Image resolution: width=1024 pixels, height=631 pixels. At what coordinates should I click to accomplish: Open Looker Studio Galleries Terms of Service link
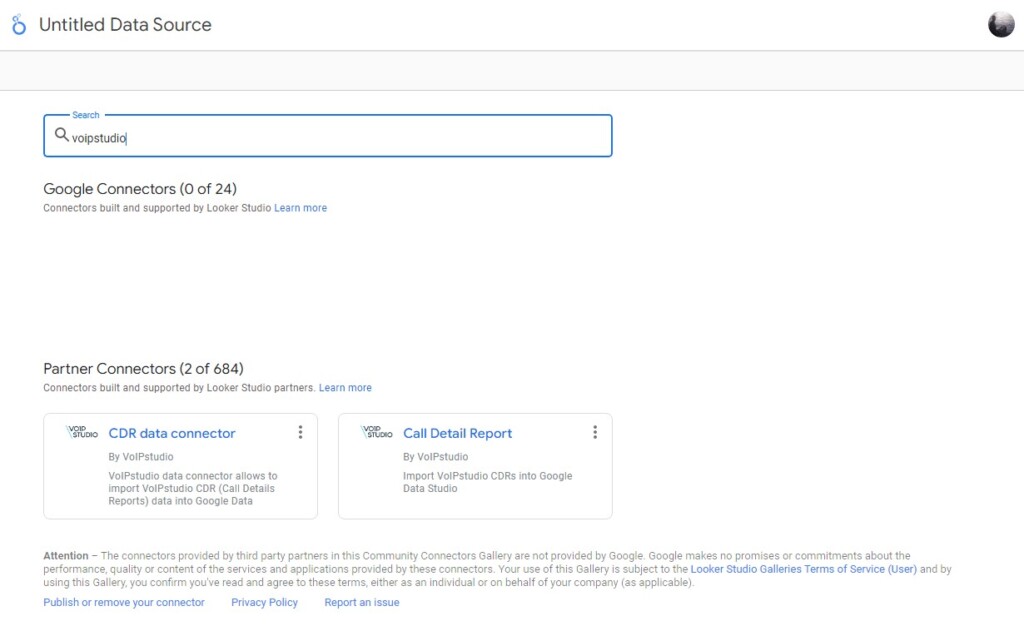[803, 569]
